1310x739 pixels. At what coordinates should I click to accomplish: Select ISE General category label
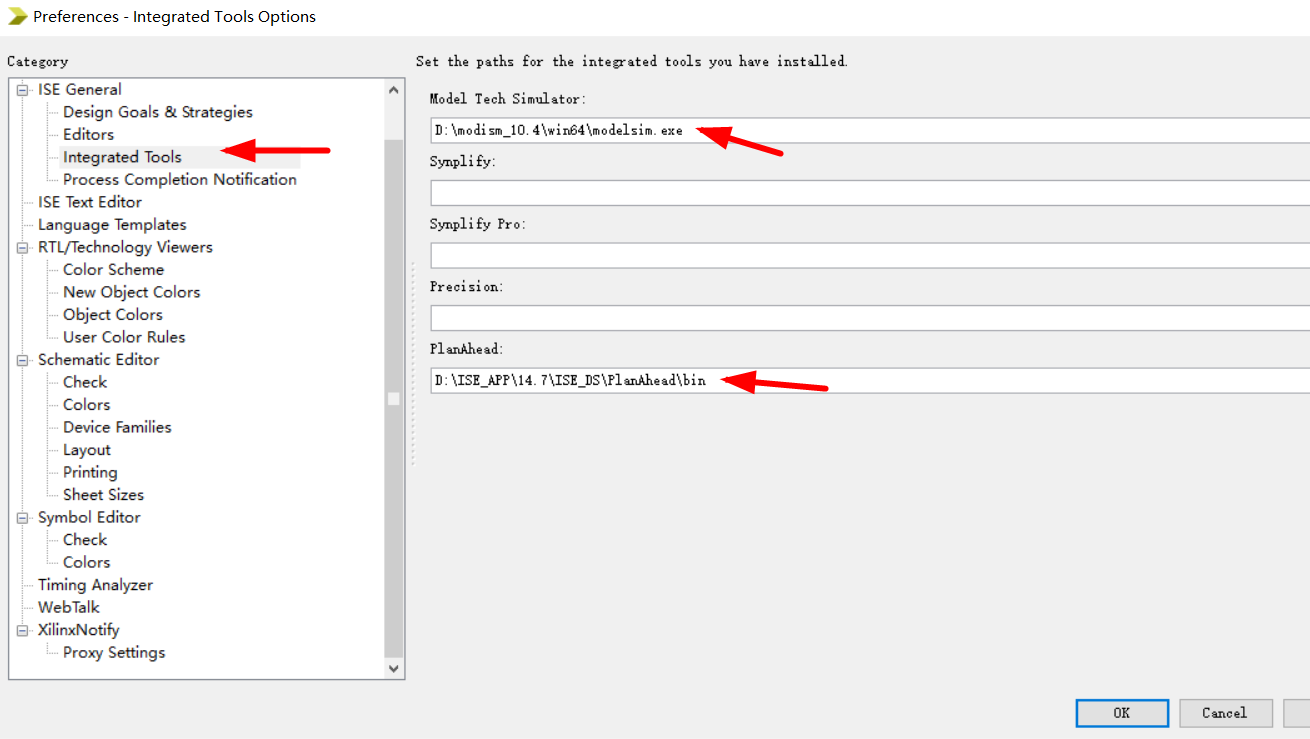[x=80, y=89]
